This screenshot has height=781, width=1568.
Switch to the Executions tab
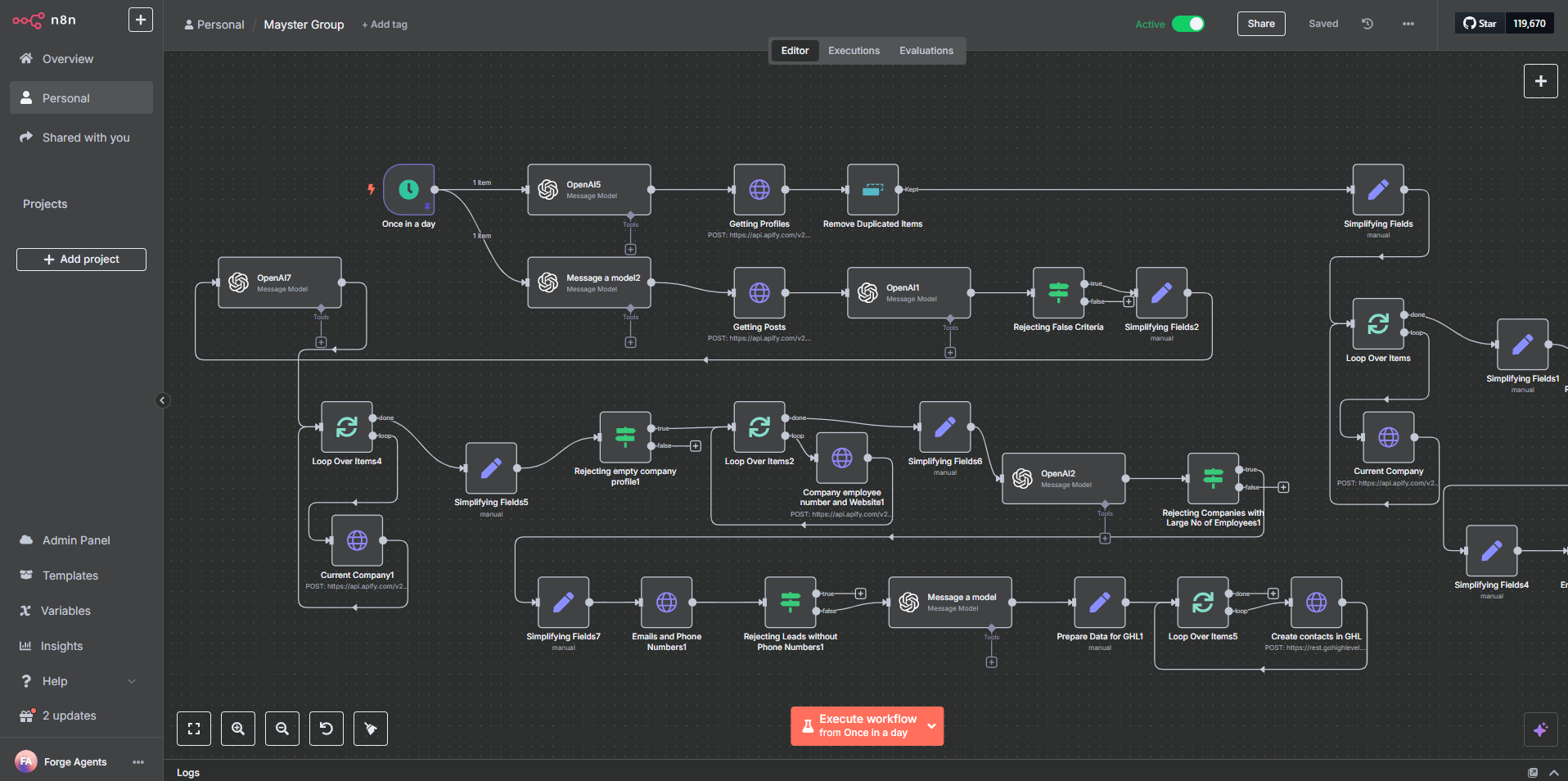854,51
